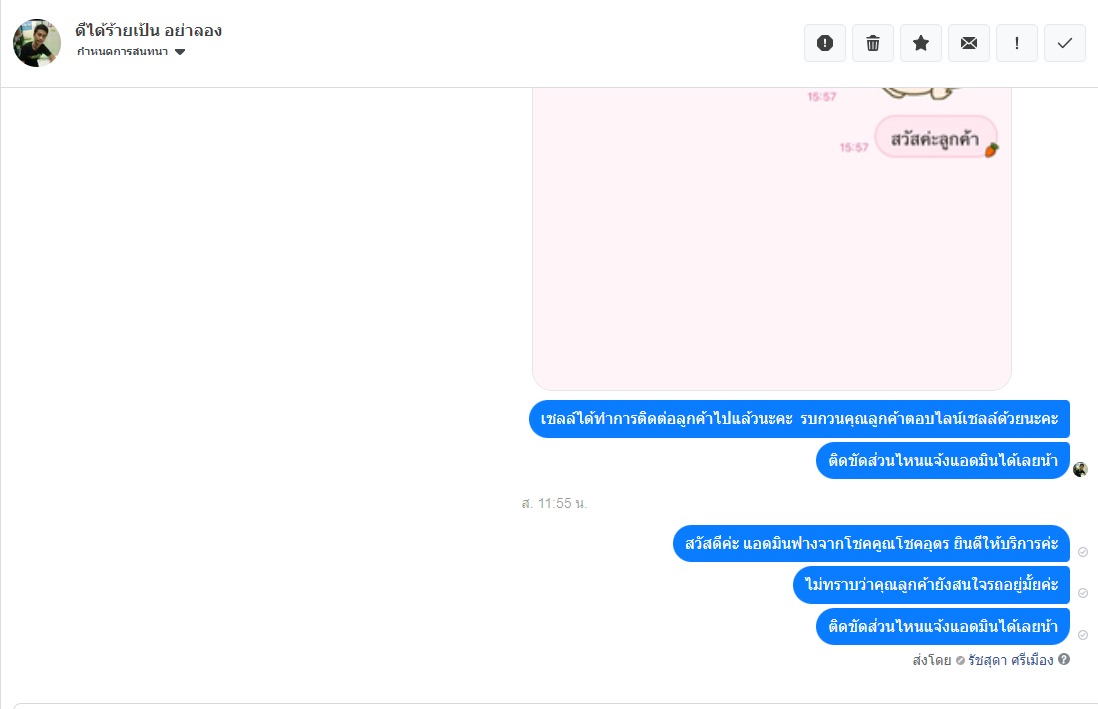Open the pink chat screenshot image
The height and width of the screenshot is (709, 1098).
click(772, 238)
